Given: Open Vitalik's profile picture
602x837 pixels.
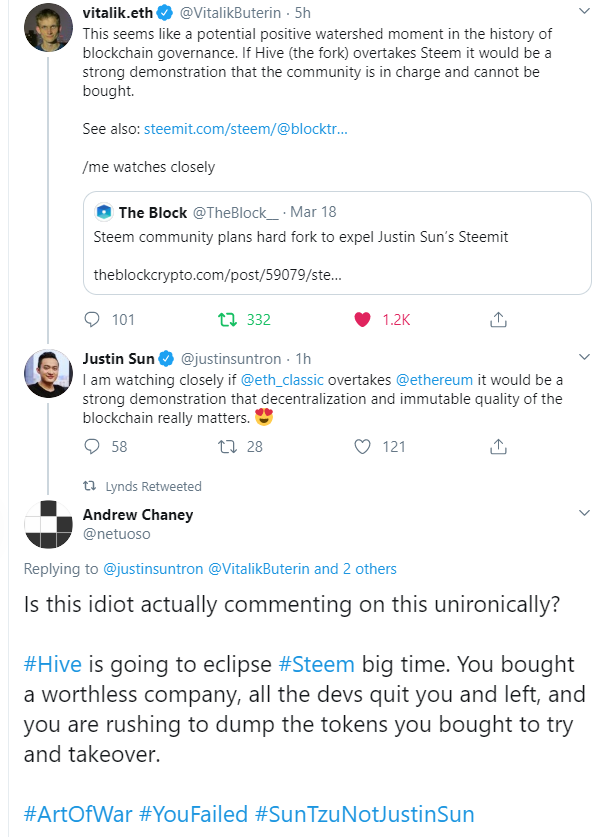Looking at the screenshot, I should [48, 25].
